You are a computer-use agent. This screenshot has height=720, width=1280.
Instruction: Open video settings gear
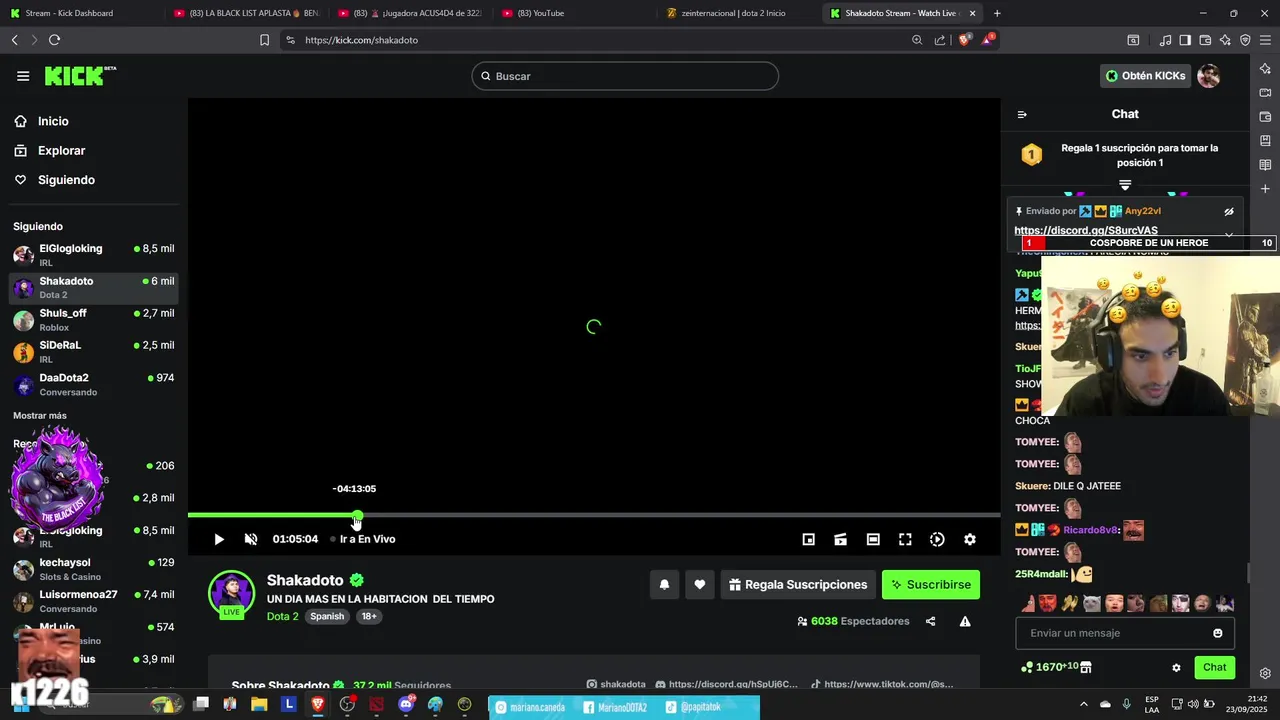(x=970, y=539)
